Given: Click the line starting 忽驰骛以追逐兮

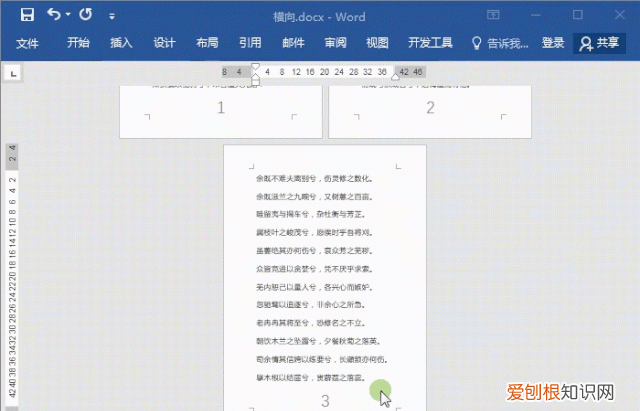Looking at the screenshot, I should 311,305.
